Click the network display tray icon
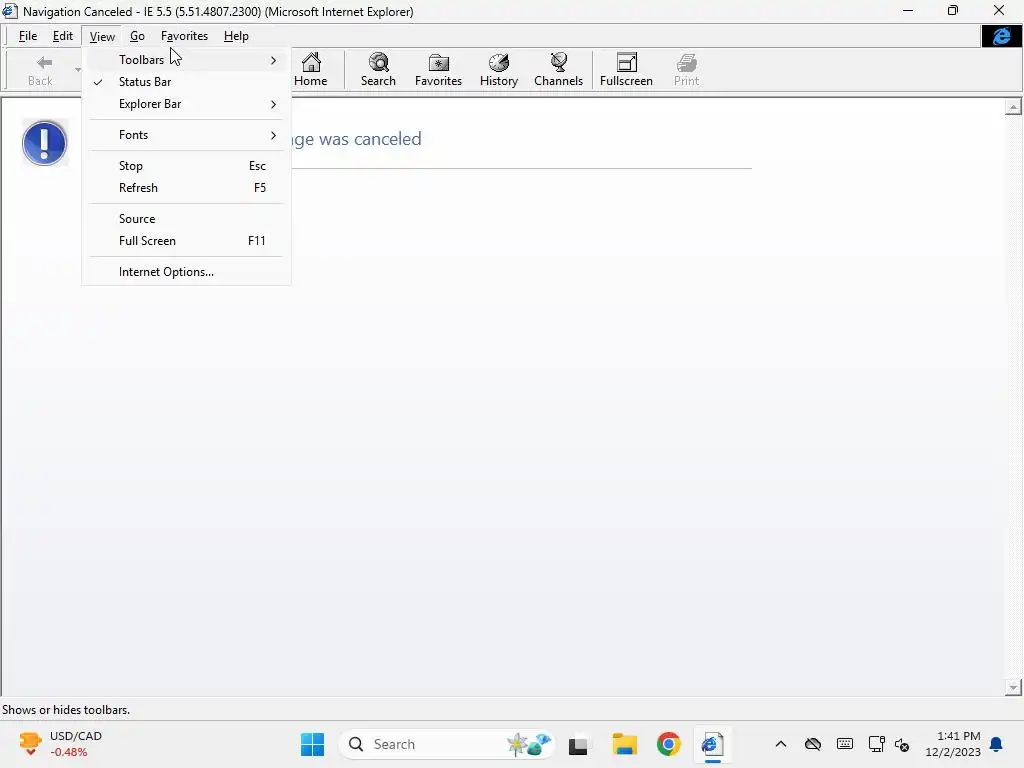Viewport: 1024px width, 768px height. pos(876,744)
